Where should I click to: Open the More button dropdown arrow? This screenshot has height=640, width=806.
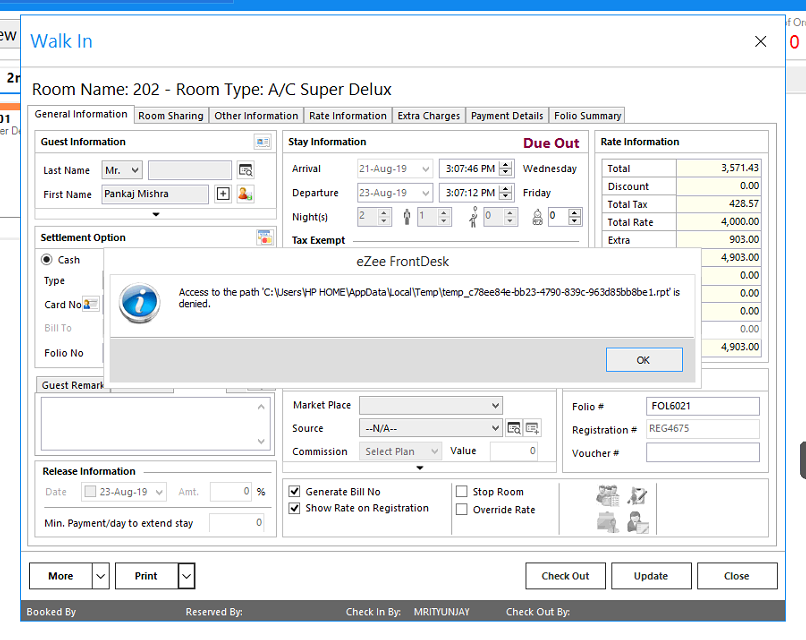coord(101,576)
